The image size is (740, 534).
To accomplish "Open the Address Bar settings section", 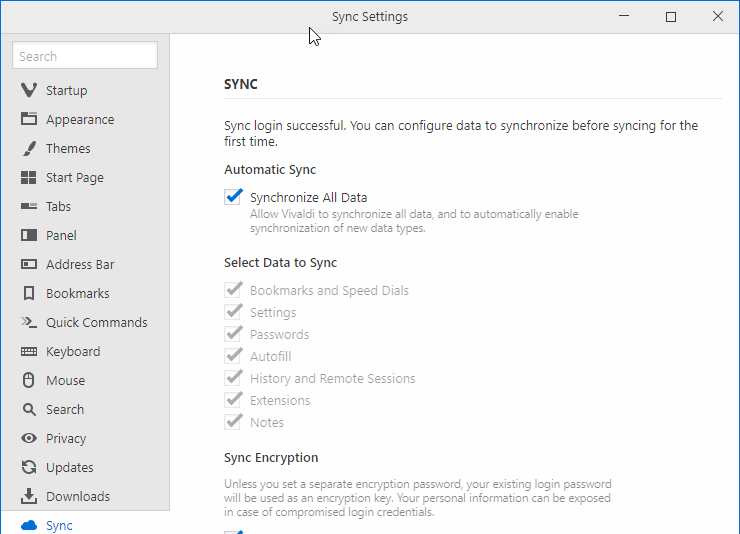I will coord(80,265).
